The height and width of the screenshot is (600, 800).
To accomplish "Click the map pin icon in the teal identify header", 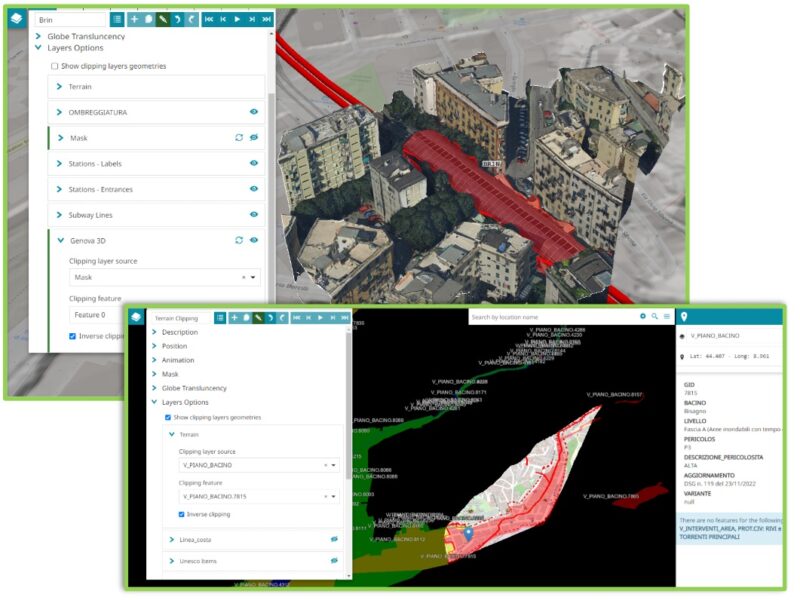I will coord(684,317).
